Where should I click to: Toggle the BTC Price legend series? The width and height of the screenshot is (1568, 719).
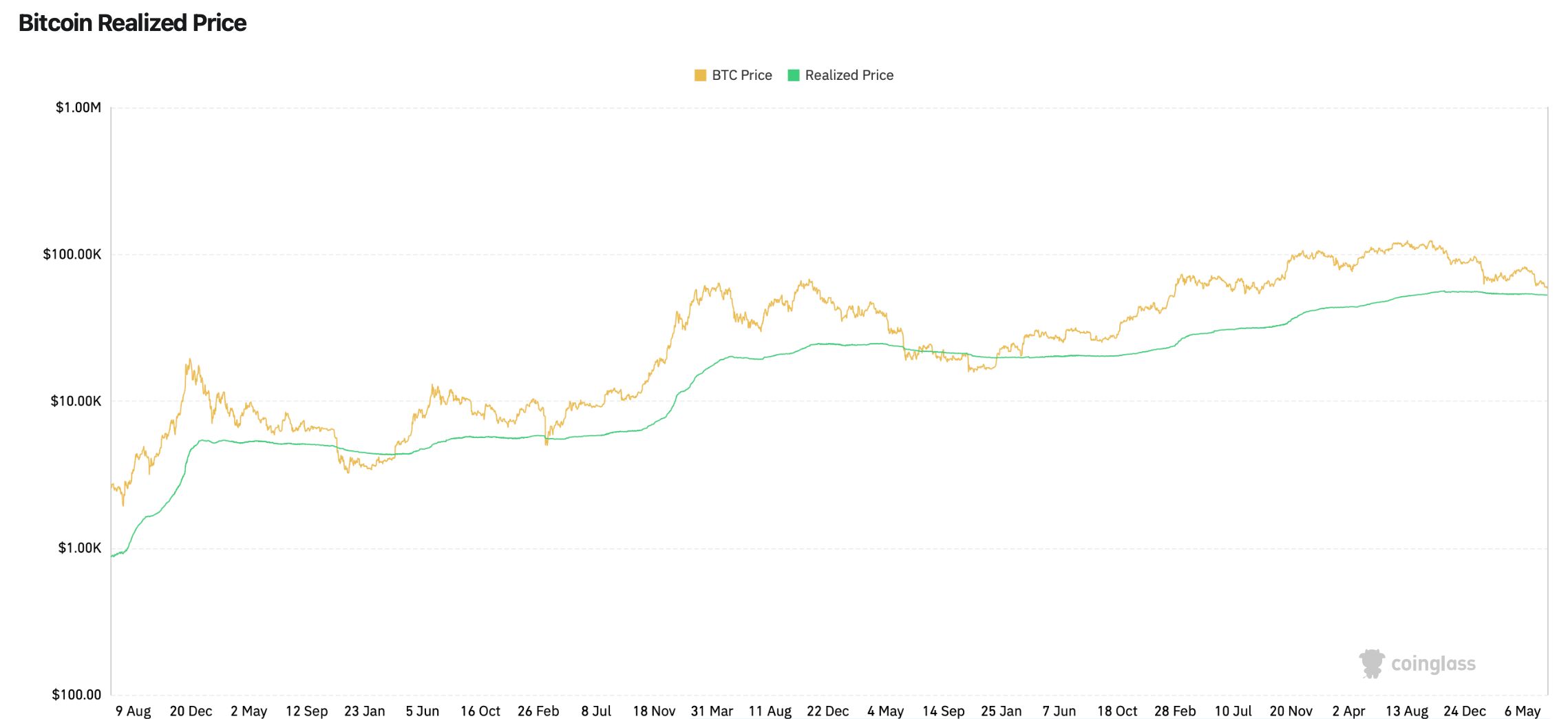pos(733,75)
